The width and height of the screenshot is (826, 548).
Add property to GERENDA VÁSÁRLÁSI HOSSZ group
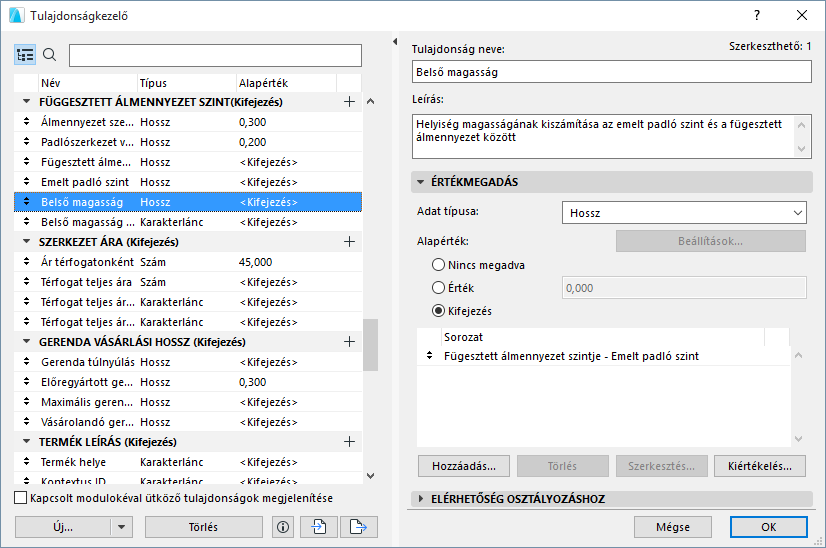349,342
